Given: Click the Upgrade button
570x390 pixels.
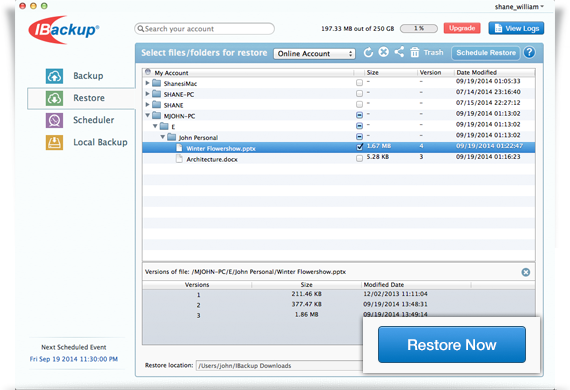Looking at the screenshot, I should click(x=462, y=28).
